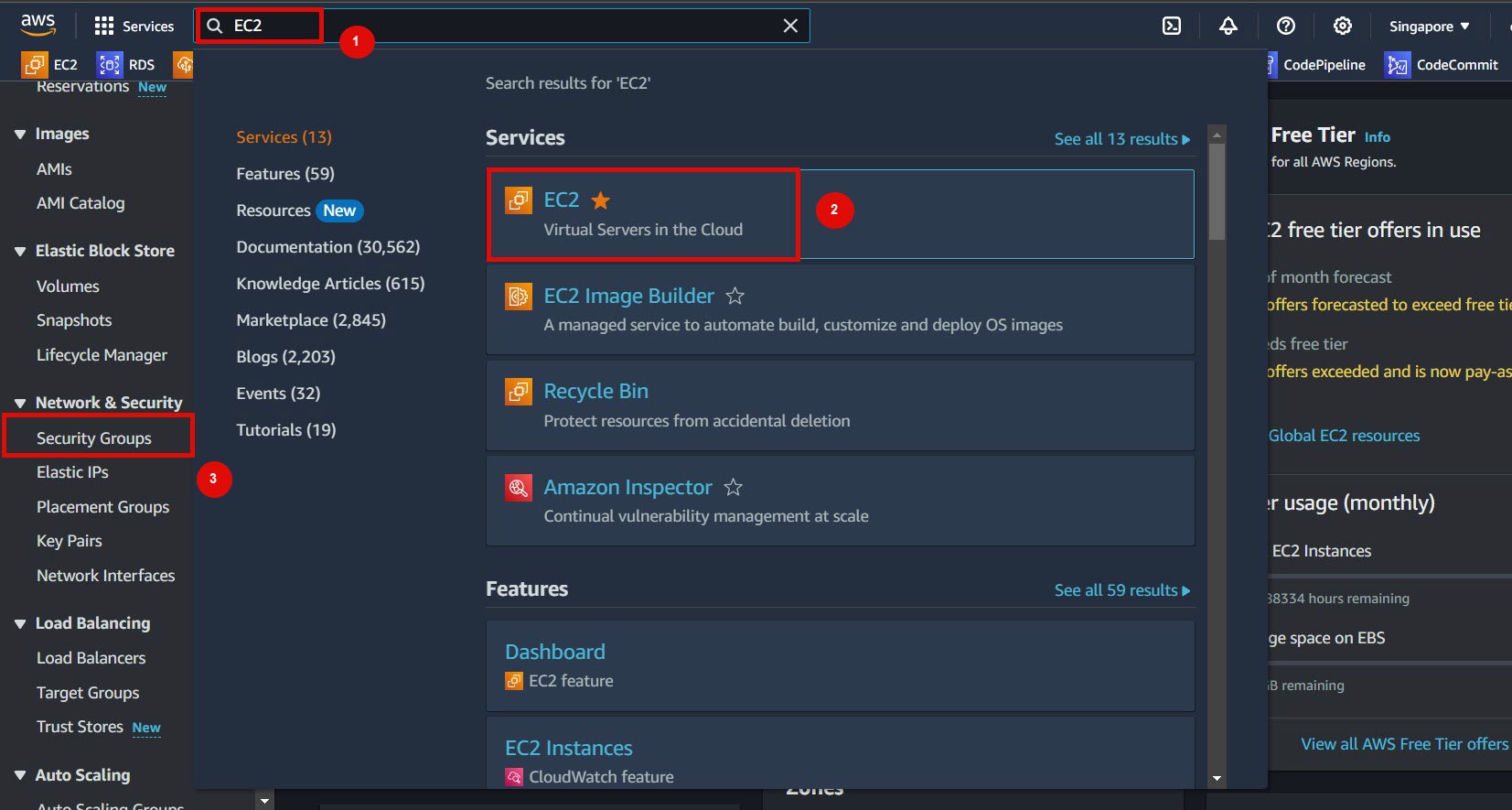1512x810 pixels.
Task: Click the Free Tier Info link
Action: [1377, 137]
